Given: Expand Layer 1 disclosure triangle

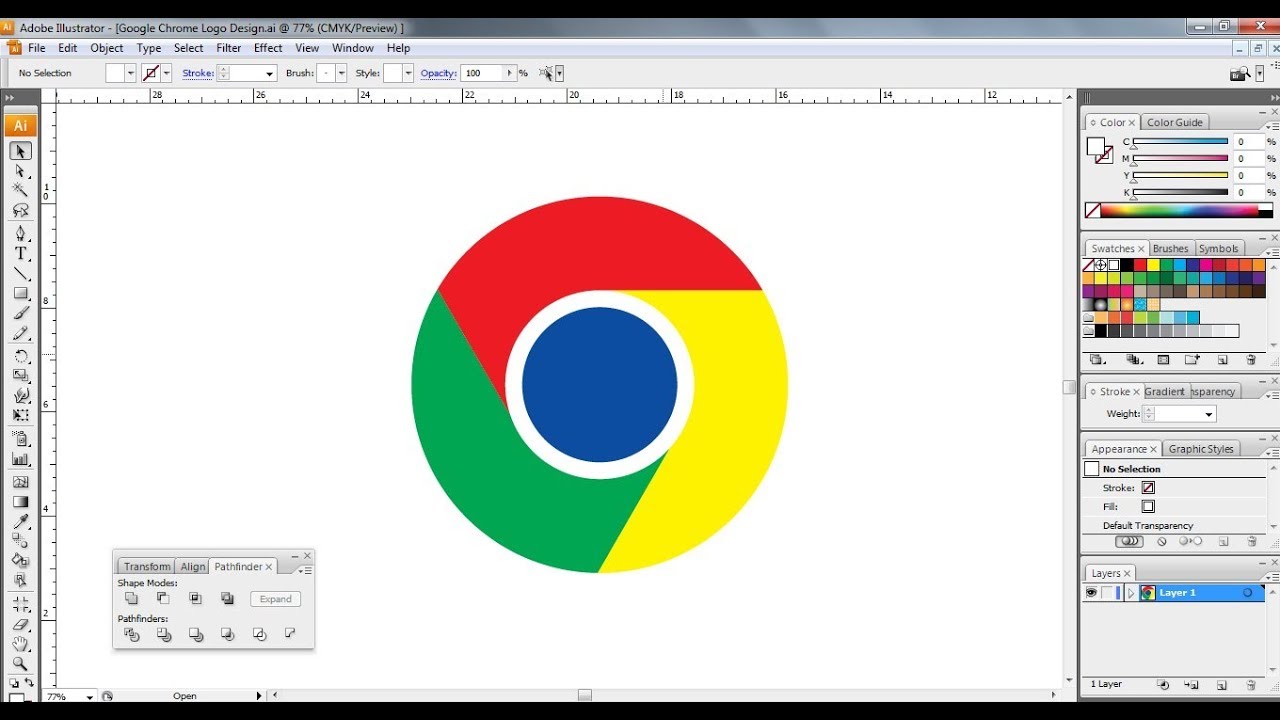Looking at the screenshot, I should click(x=1132, y=593).
